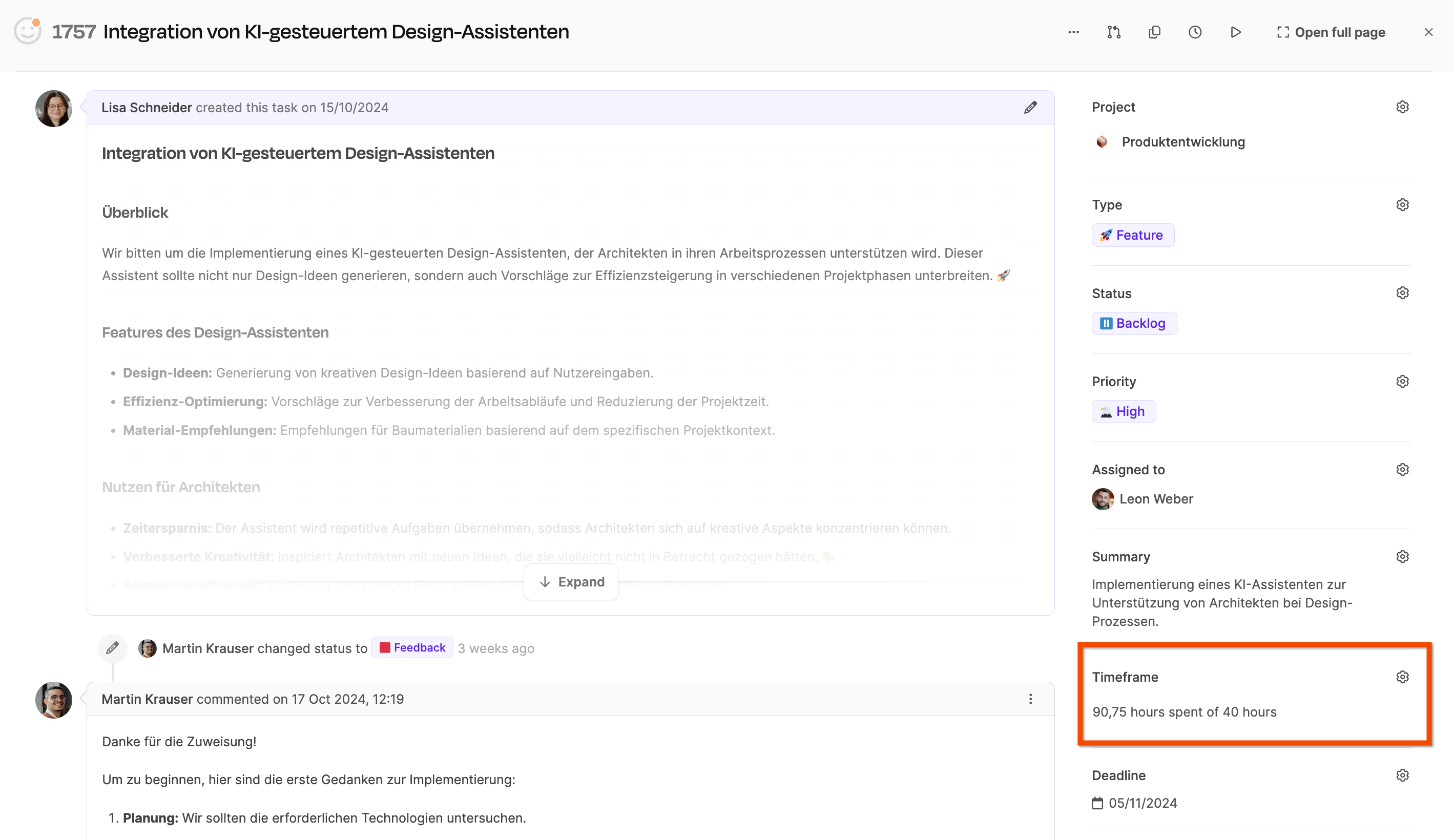1453x840 pixels.
Task: Open the Feature type selector
Action: 1132,235
